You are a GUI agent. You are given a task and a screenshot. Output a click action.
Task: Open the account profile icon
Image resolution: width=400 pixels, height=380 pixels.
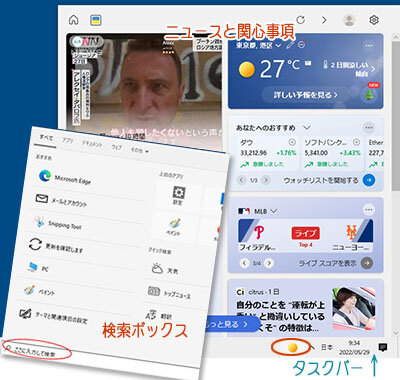[x=349, y=20]
